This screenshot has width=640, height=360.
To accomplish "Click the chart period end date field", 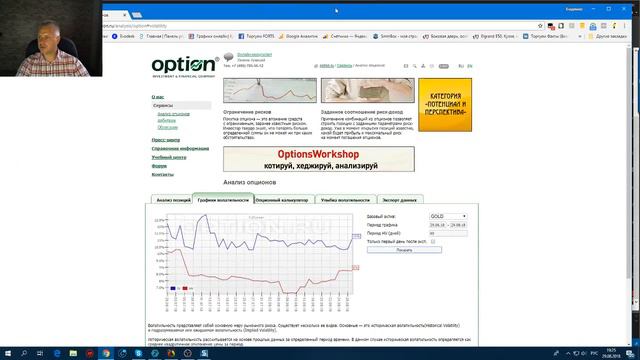I will pyautogui.click(x=458, y=225).
